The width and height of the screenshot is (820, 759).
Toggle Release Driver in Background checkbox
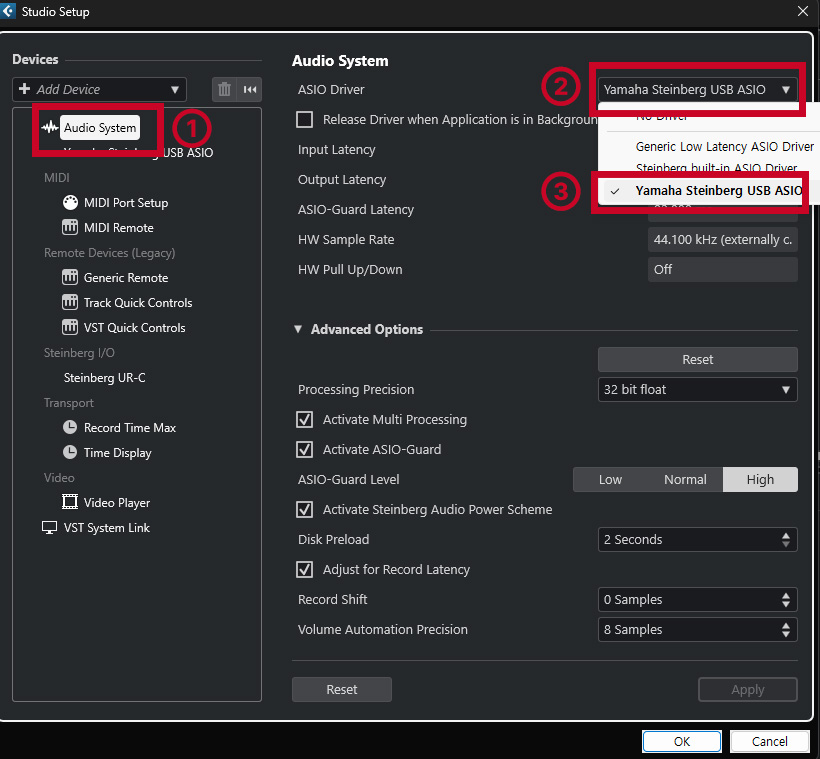coord(305,119)
